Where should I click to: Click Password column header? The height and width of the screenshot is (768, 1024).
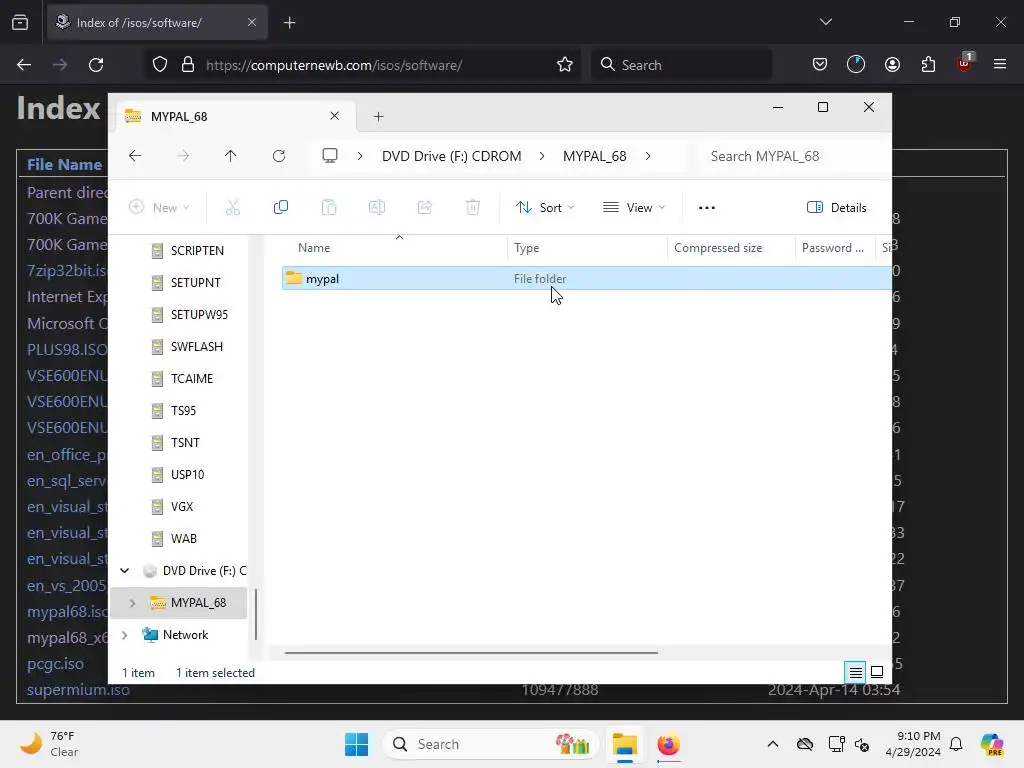pos(835,248)
